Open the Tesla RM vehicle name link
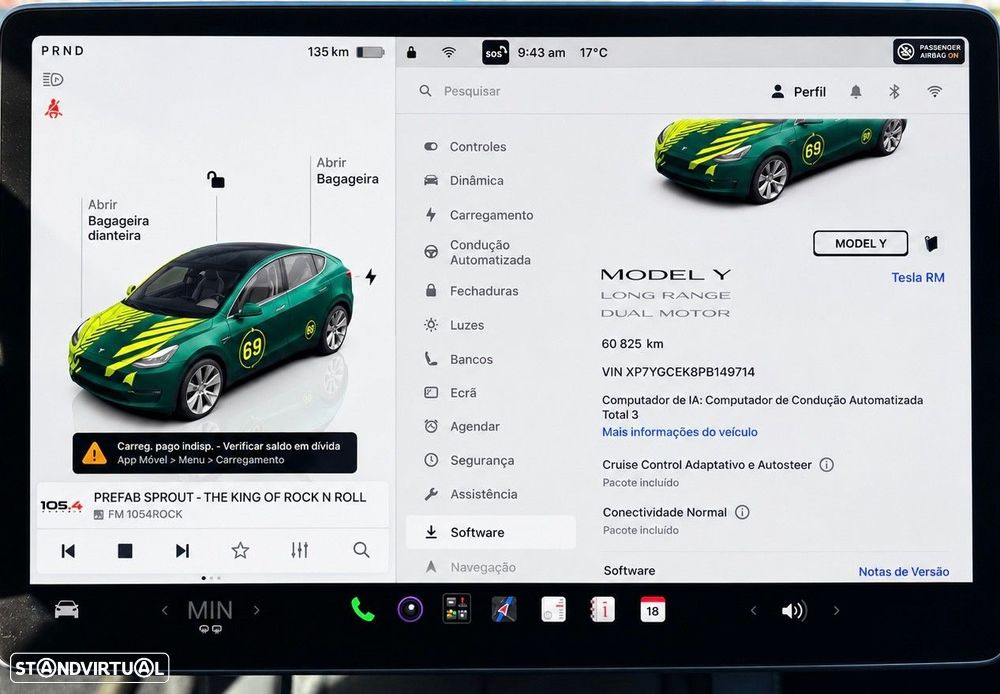 [918, 277]
